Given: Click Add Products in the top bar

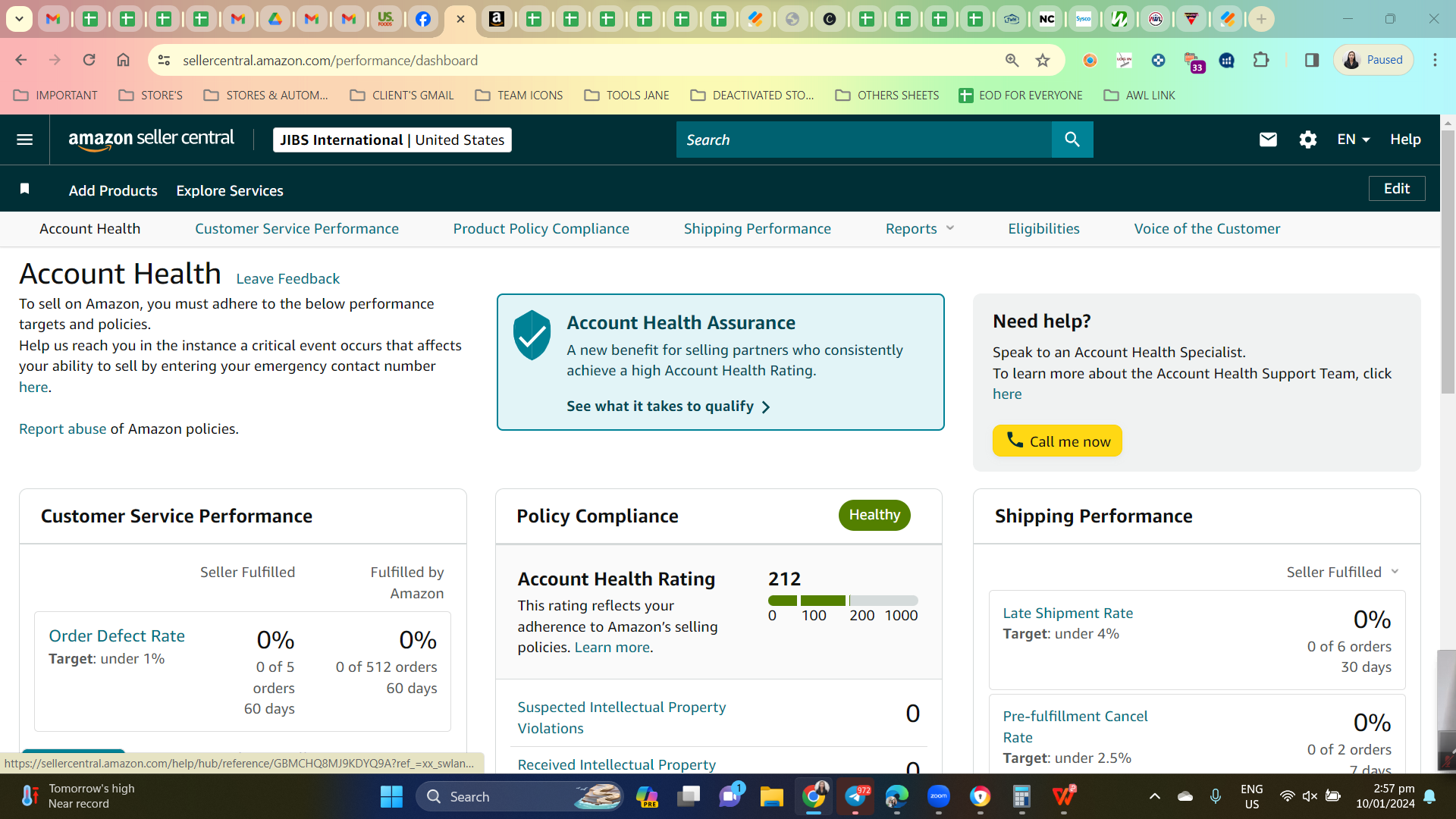Looking at the screenshot, I should point(113,191).
